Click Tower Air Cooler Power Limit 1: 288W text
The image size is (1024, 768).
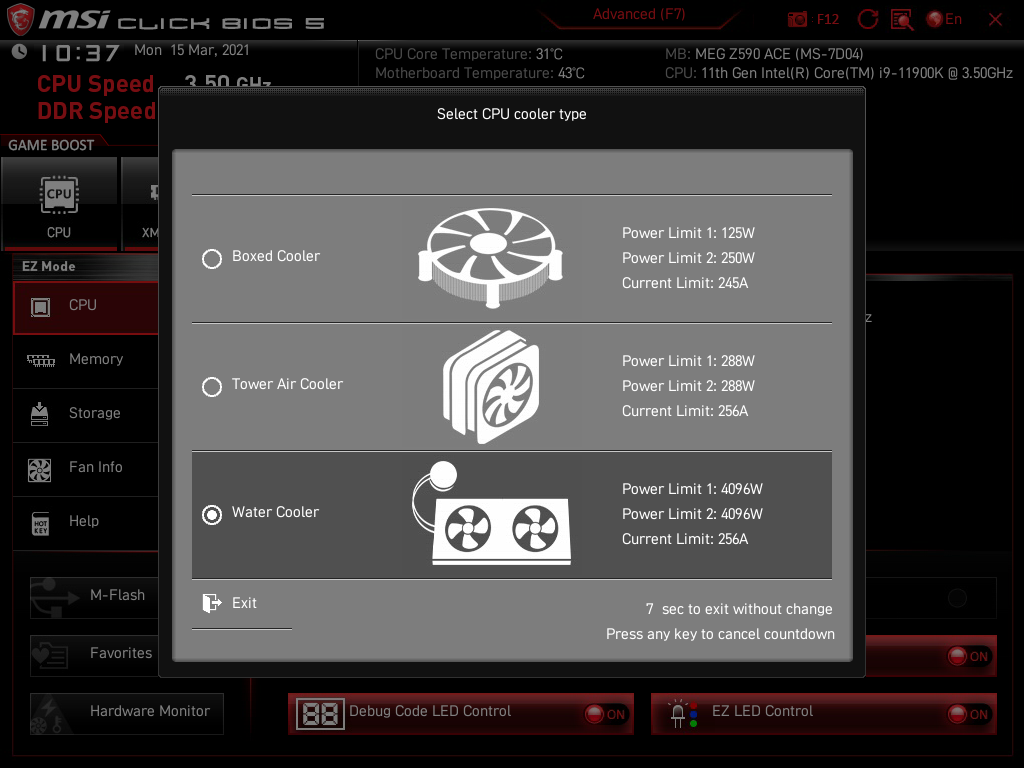[688, 361]
